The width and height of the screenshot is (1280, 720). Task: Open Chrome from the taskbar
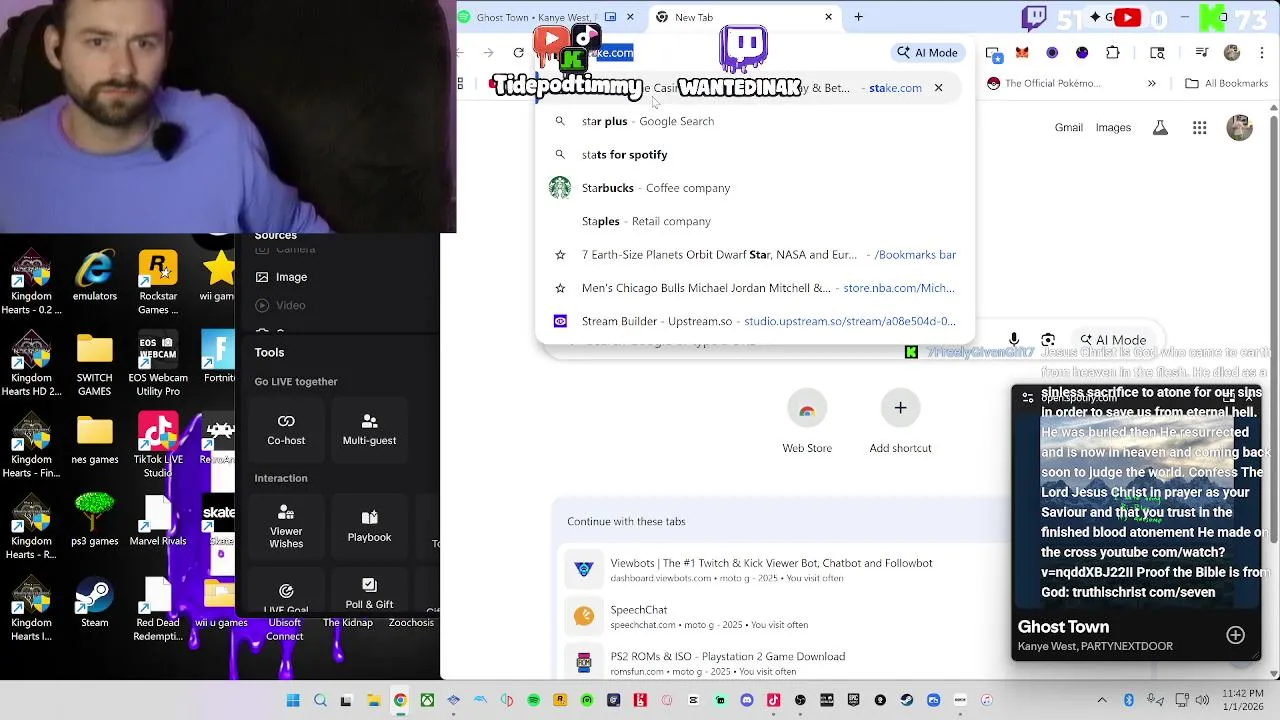pyautogui.click(x=400, y=700)
